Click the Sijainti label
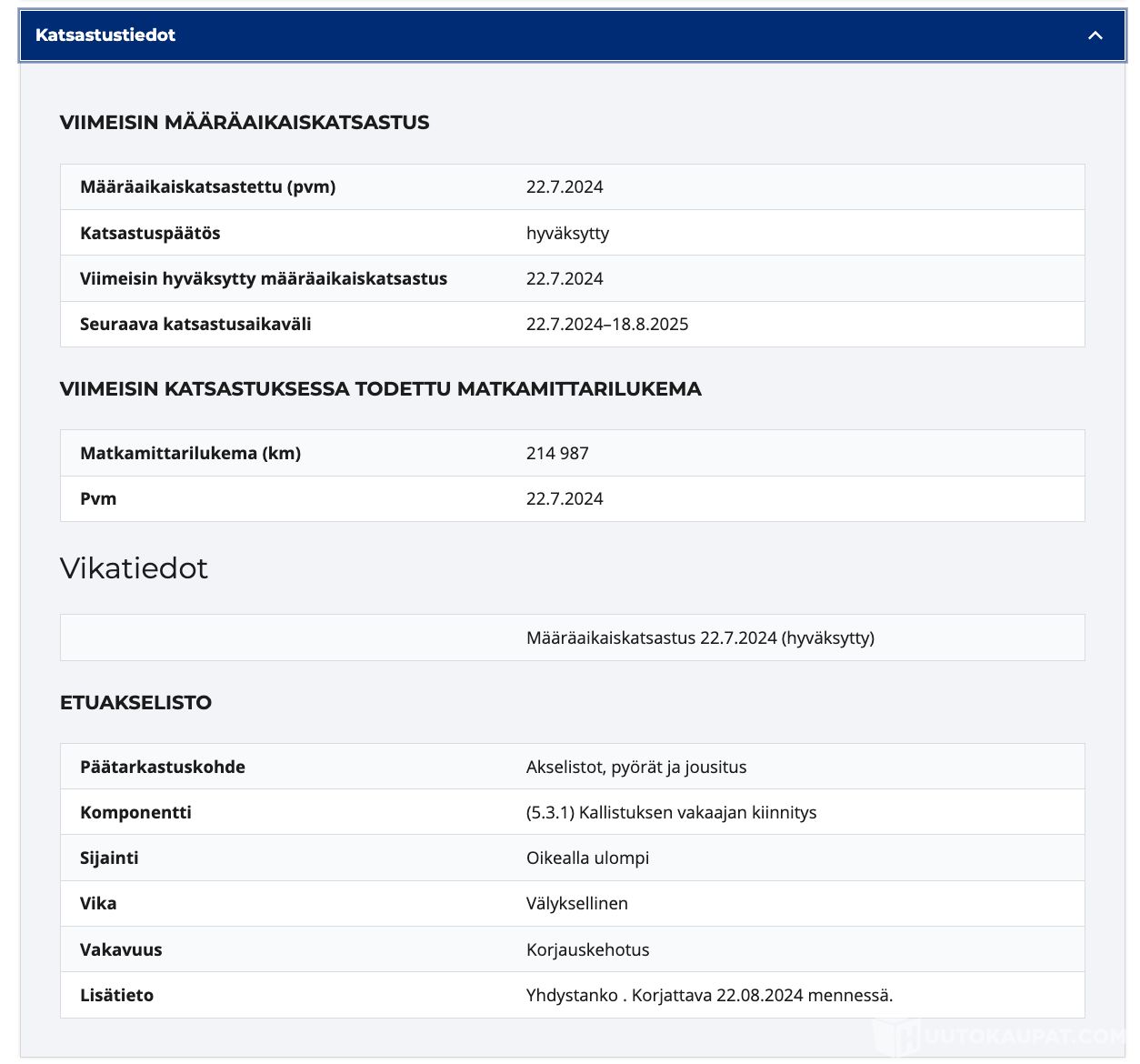This screenshot has width=1140, height=1064. point(109,858)
